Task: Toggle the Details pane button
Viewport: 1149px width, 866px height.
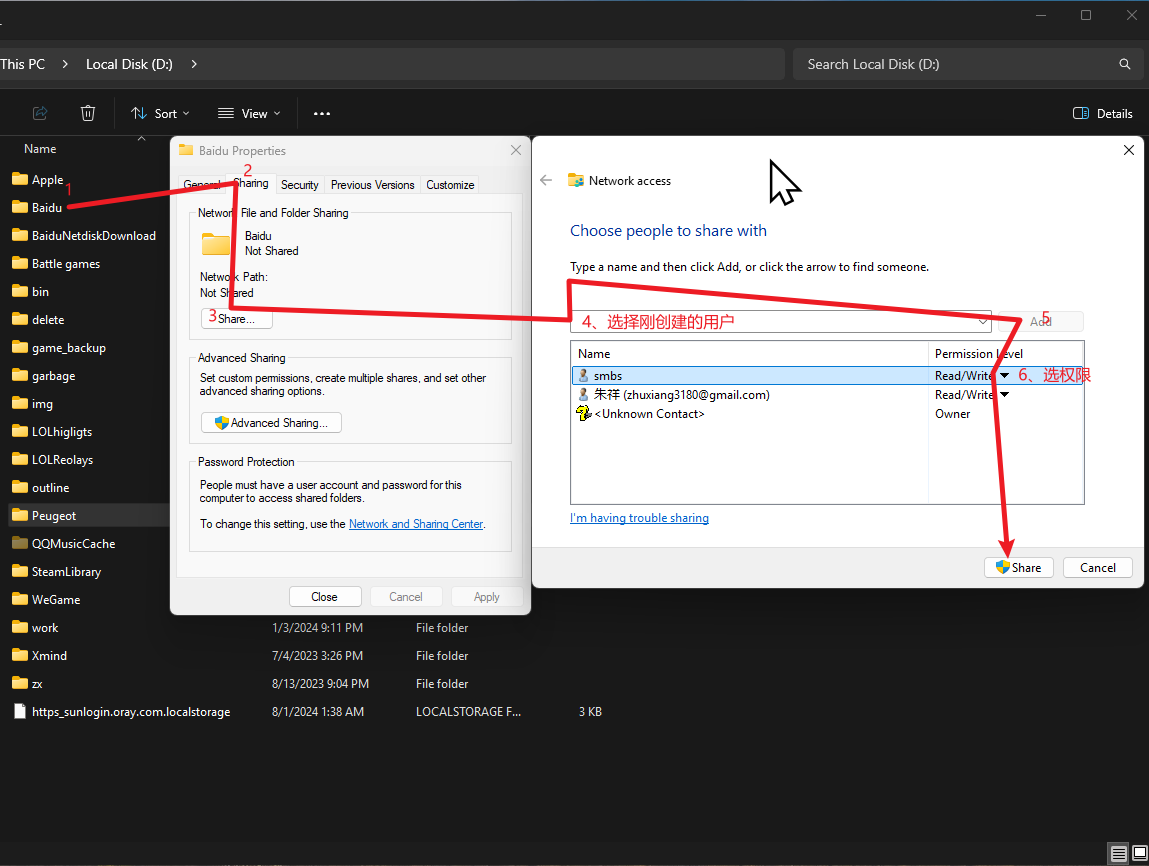Action: click(1102, 113)
